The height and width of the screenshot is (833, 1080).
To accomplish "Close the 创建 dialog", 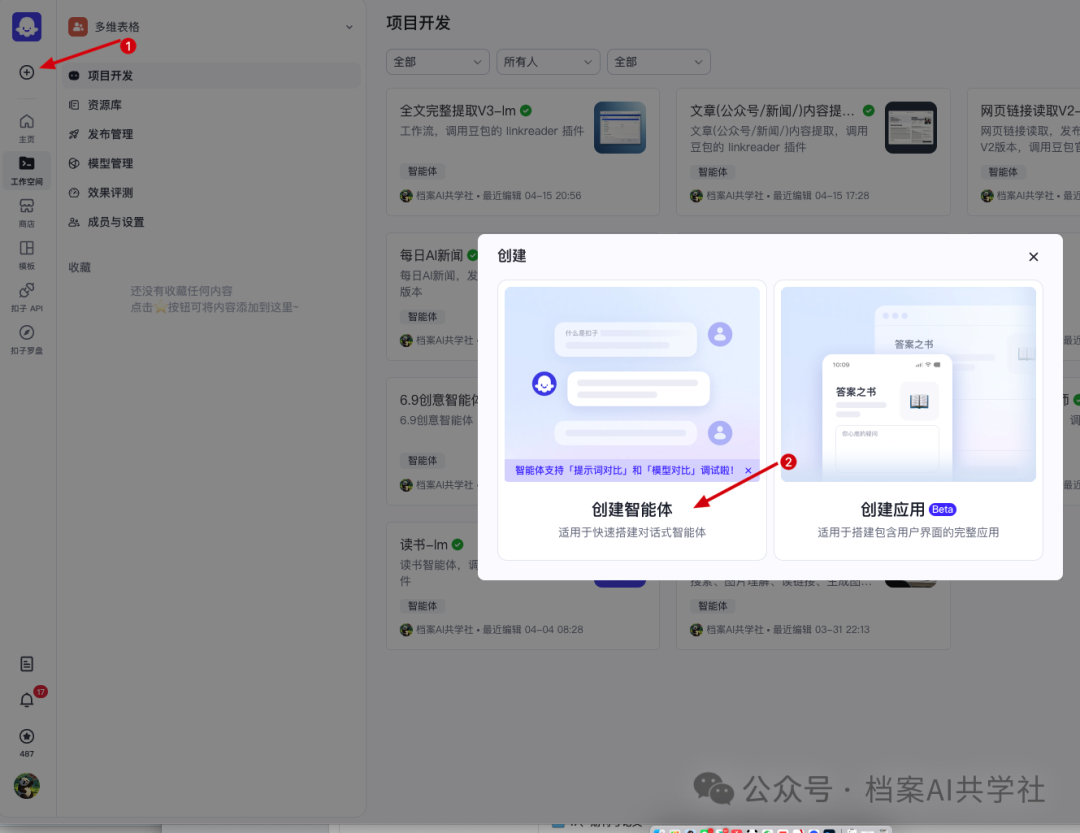I will [1033, 257].
